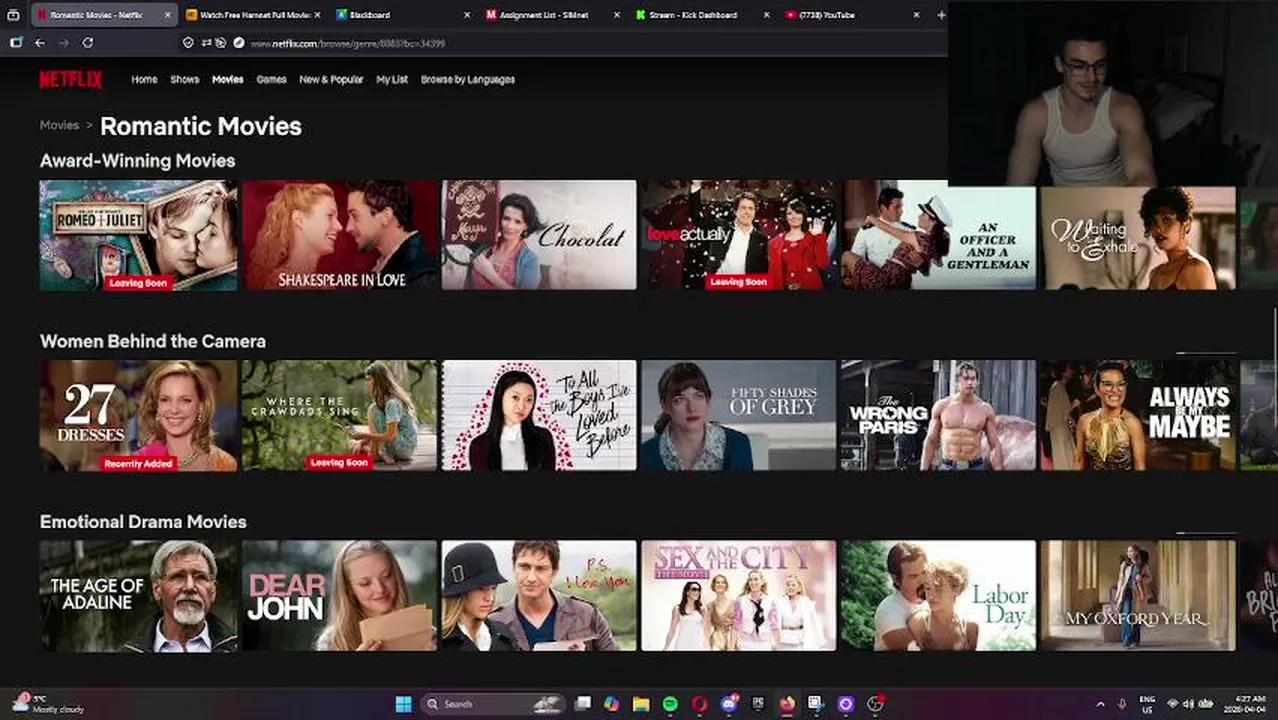Viewport: 1278px width, 720px height.
Task: Close the Blackboard tab
Action: [467, 15]
